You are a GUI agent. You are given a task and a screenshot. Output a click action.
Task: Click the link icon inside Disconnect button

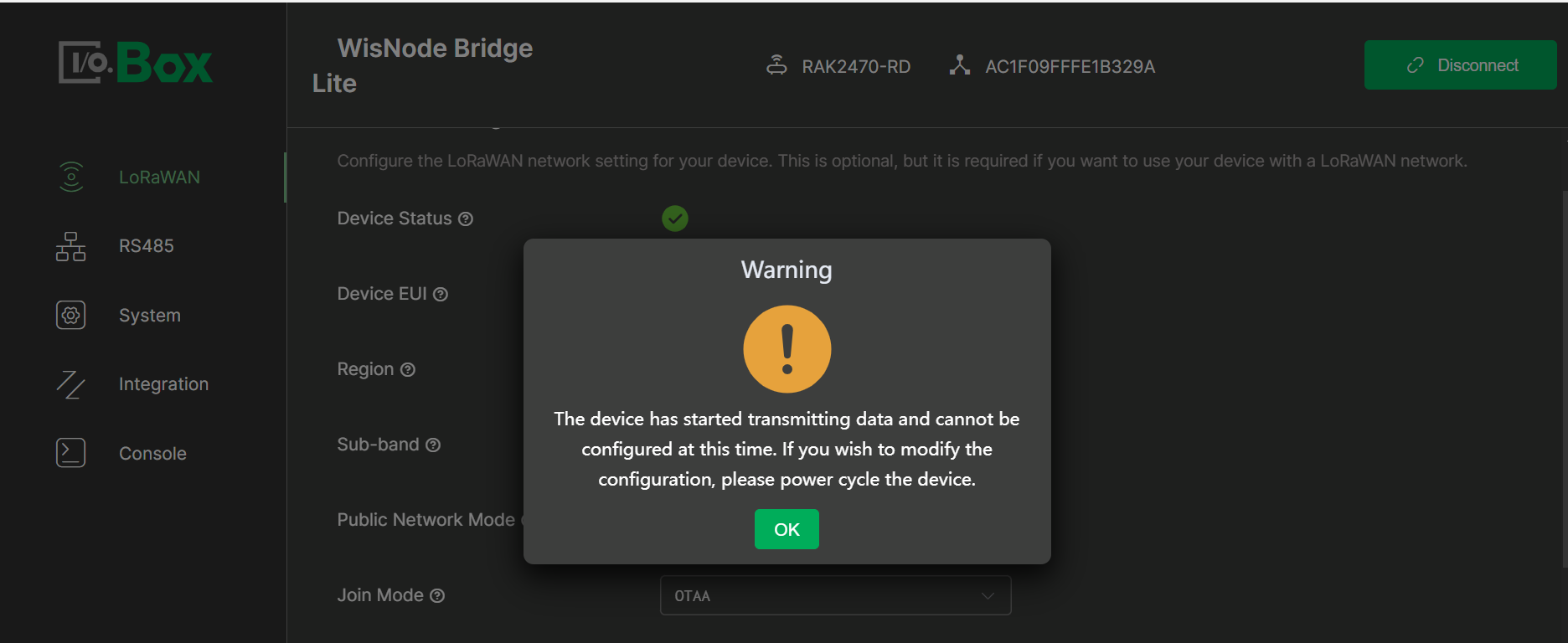1416,65
